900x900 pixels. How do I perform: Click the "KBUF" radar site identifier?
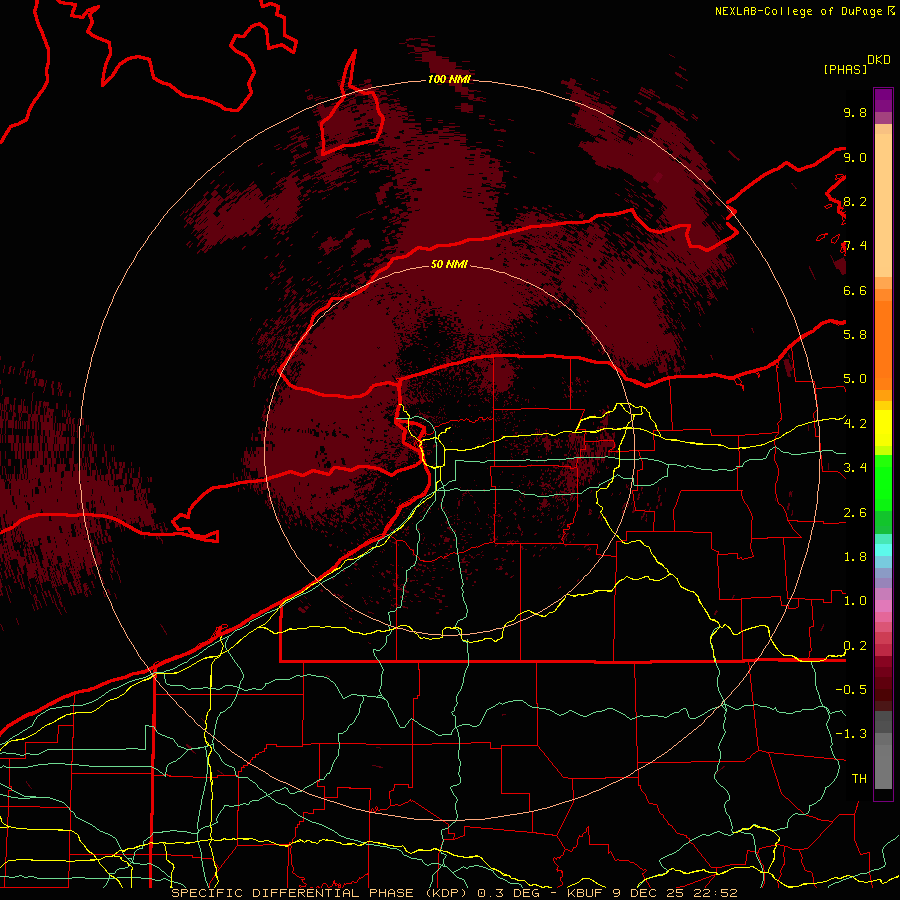pos(585,893)
